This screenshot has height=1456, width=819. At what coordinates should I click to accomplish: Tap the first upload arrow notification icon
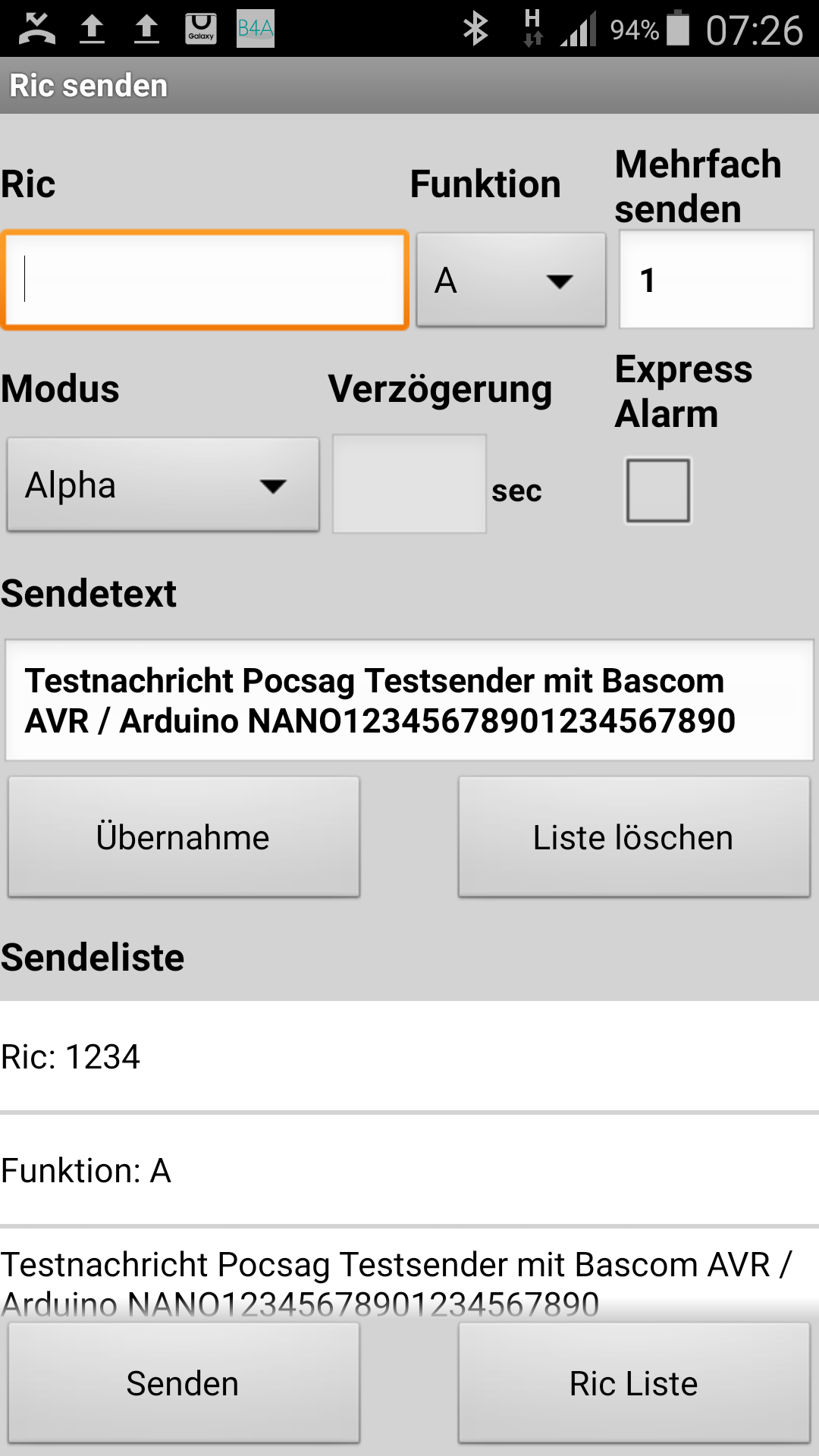pyautogui.click(x=92, y=29)
